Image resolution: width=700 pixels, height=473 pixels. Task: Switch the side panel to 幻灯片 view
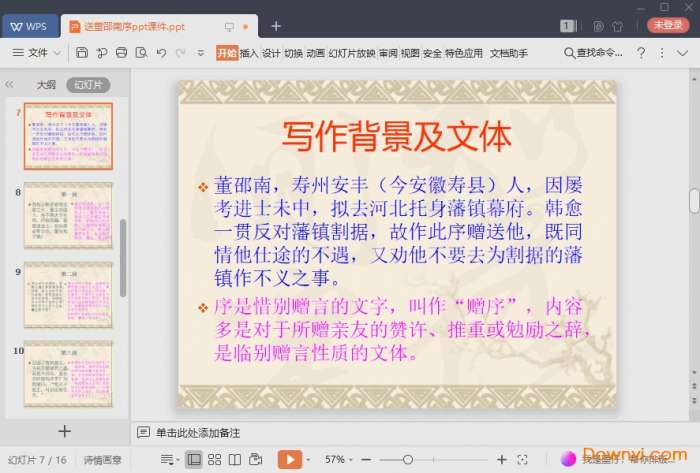[88, 85]
